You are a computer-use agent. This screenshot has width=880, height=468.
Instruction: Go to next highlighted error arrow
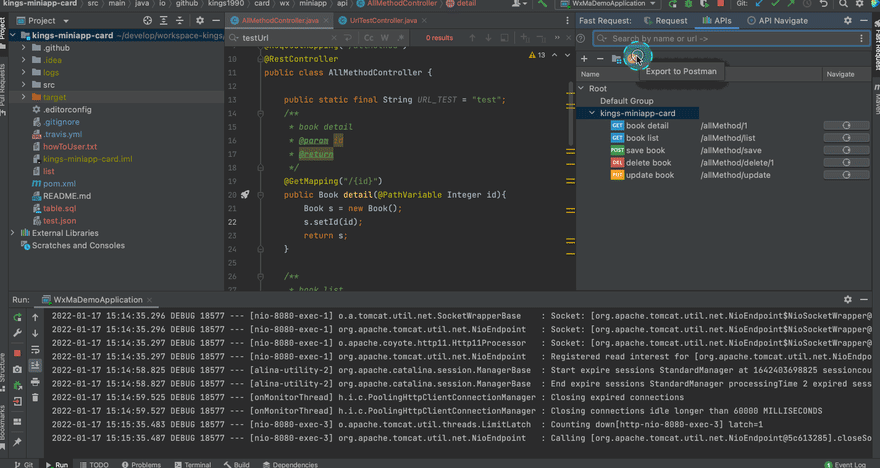tap(567, 55)
